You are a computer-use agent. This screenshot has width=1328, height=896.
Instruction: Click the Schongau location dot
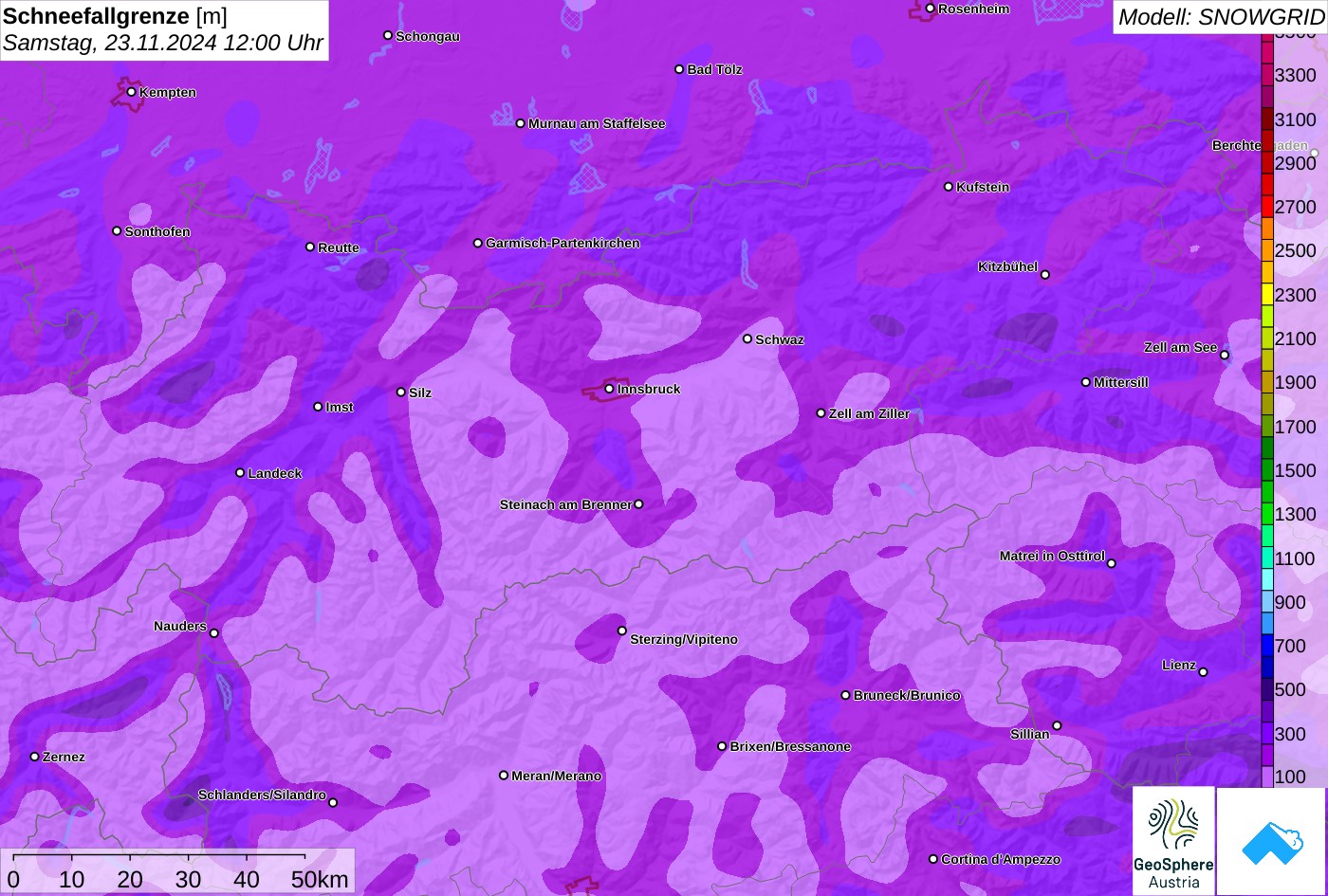388,35
